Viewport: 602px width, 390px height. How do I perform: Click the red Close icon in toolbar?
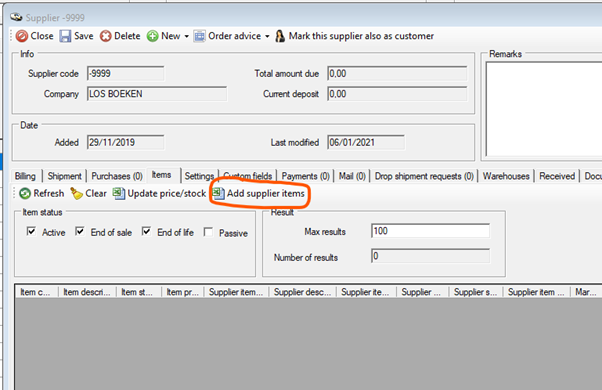point(22,36)
